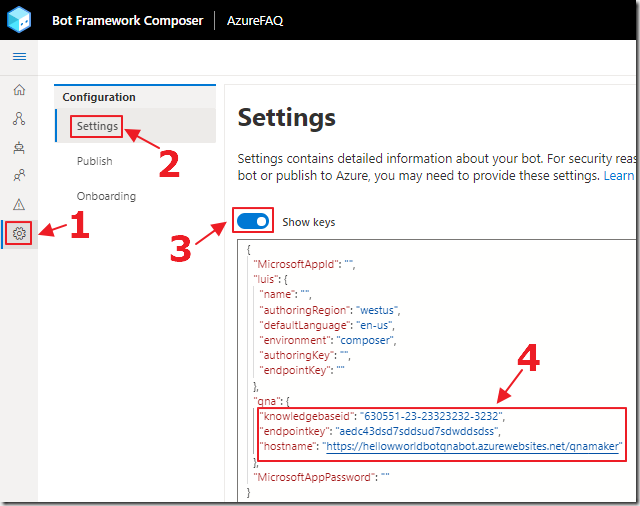This screenshot has height=506, width=640.
Task: Open the Settings gear icon
Action: click(x=19, y=233)
